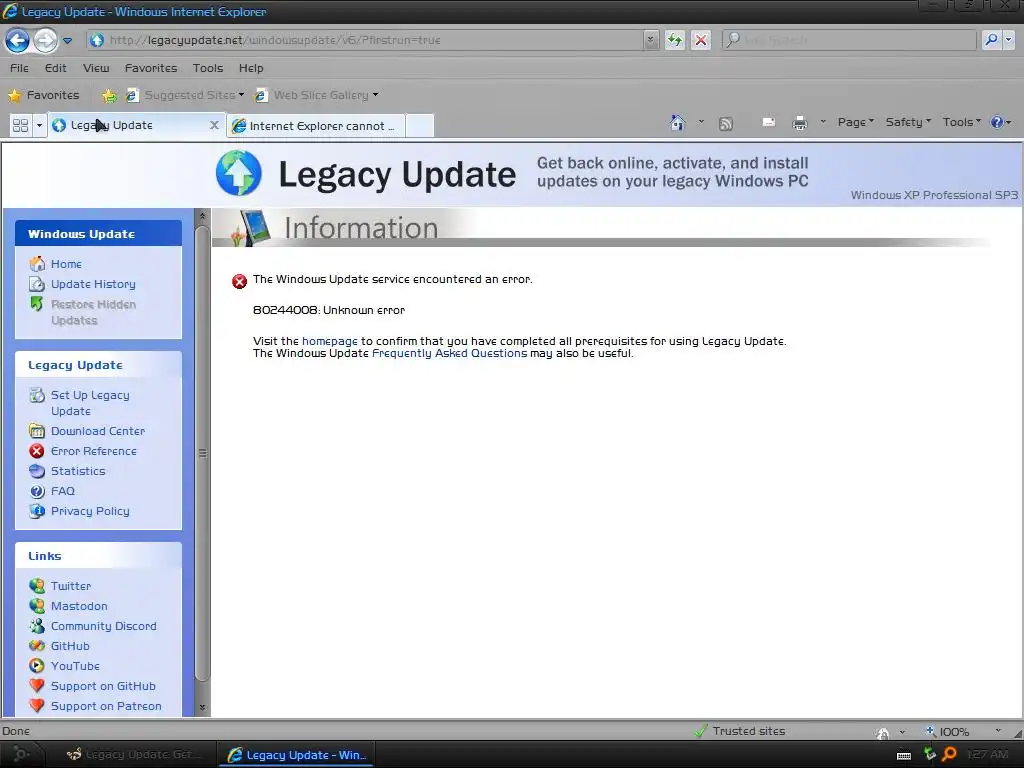Screen dimensions: 1024x768
Task: Show Quick Tabs thumbnail view
Action: [x=20, y=125]
